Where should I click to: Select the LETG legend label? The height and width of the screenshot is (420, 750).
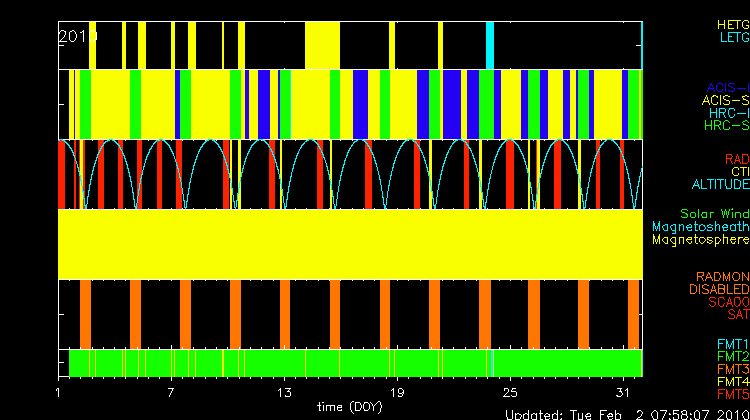[x=733, y=37]
